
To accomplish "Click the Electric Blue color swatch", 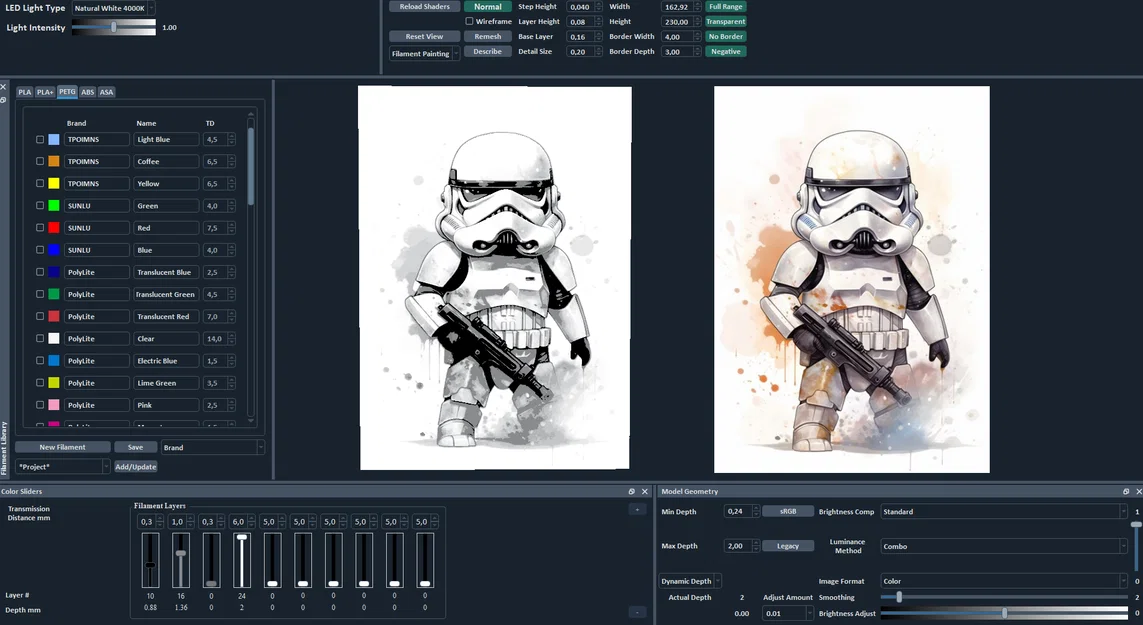I will tap(54, 360).
